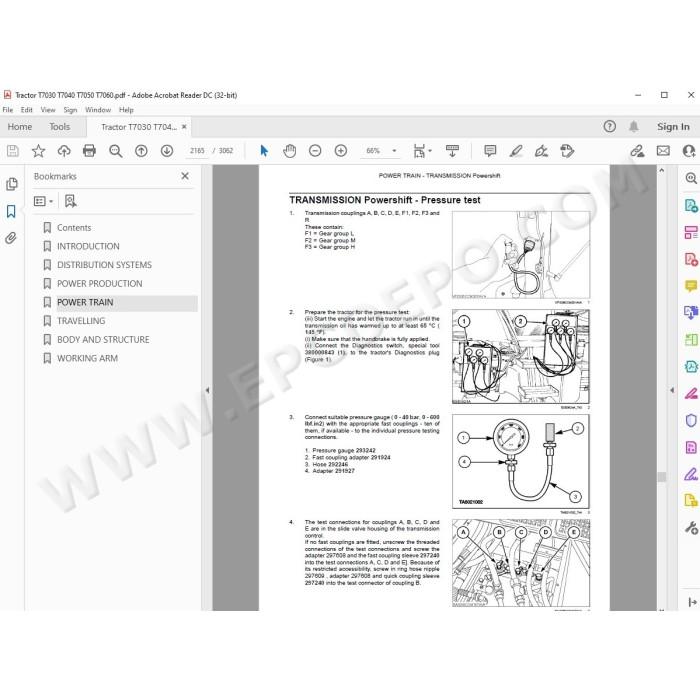Open the Sign document pen tool
The height and width of the screenshot is (700, 700).
click(x=541, y=151)
